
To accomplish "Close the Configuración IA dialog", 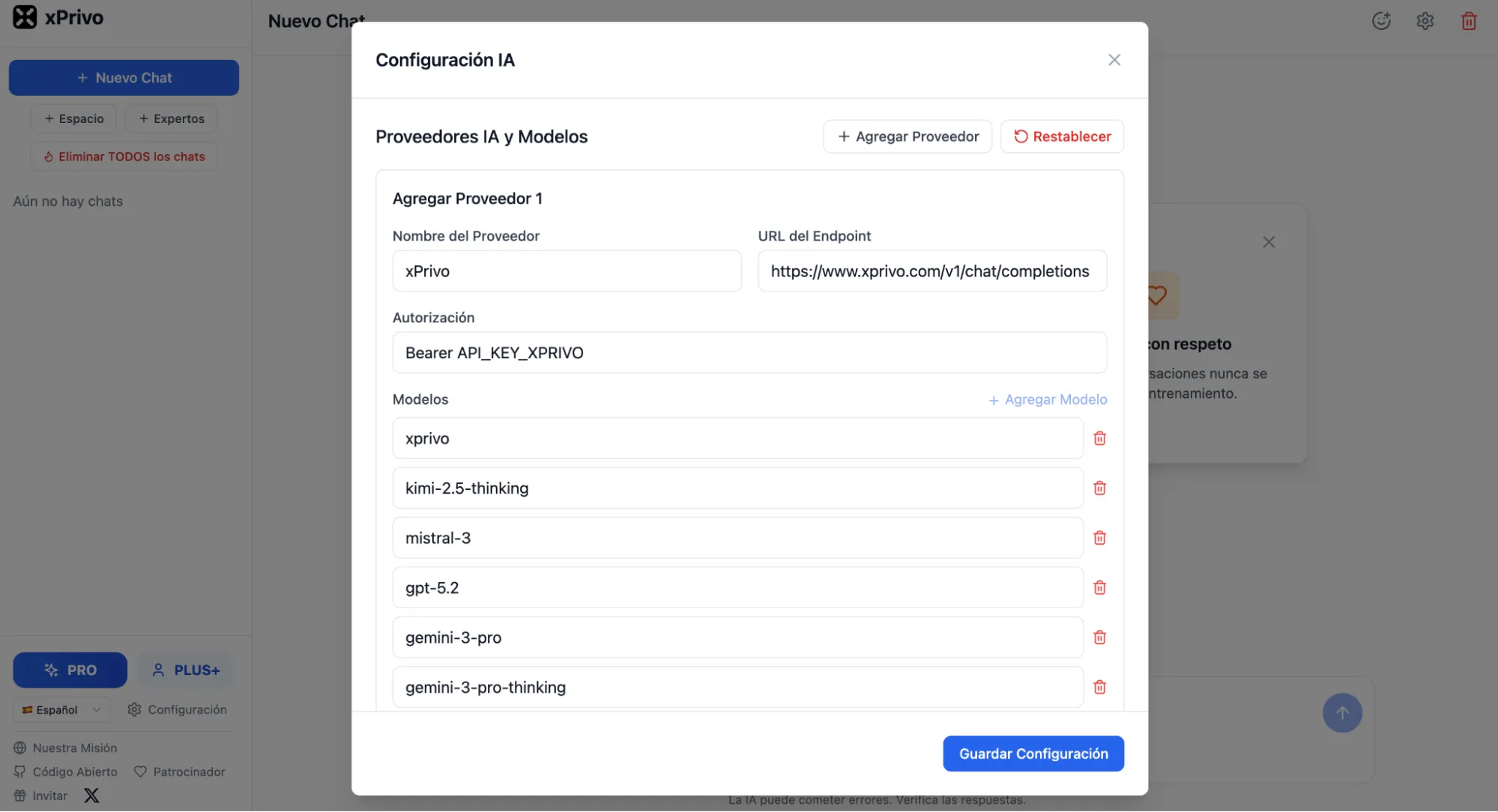I will pyautogui.click(x=1114, y=60).
